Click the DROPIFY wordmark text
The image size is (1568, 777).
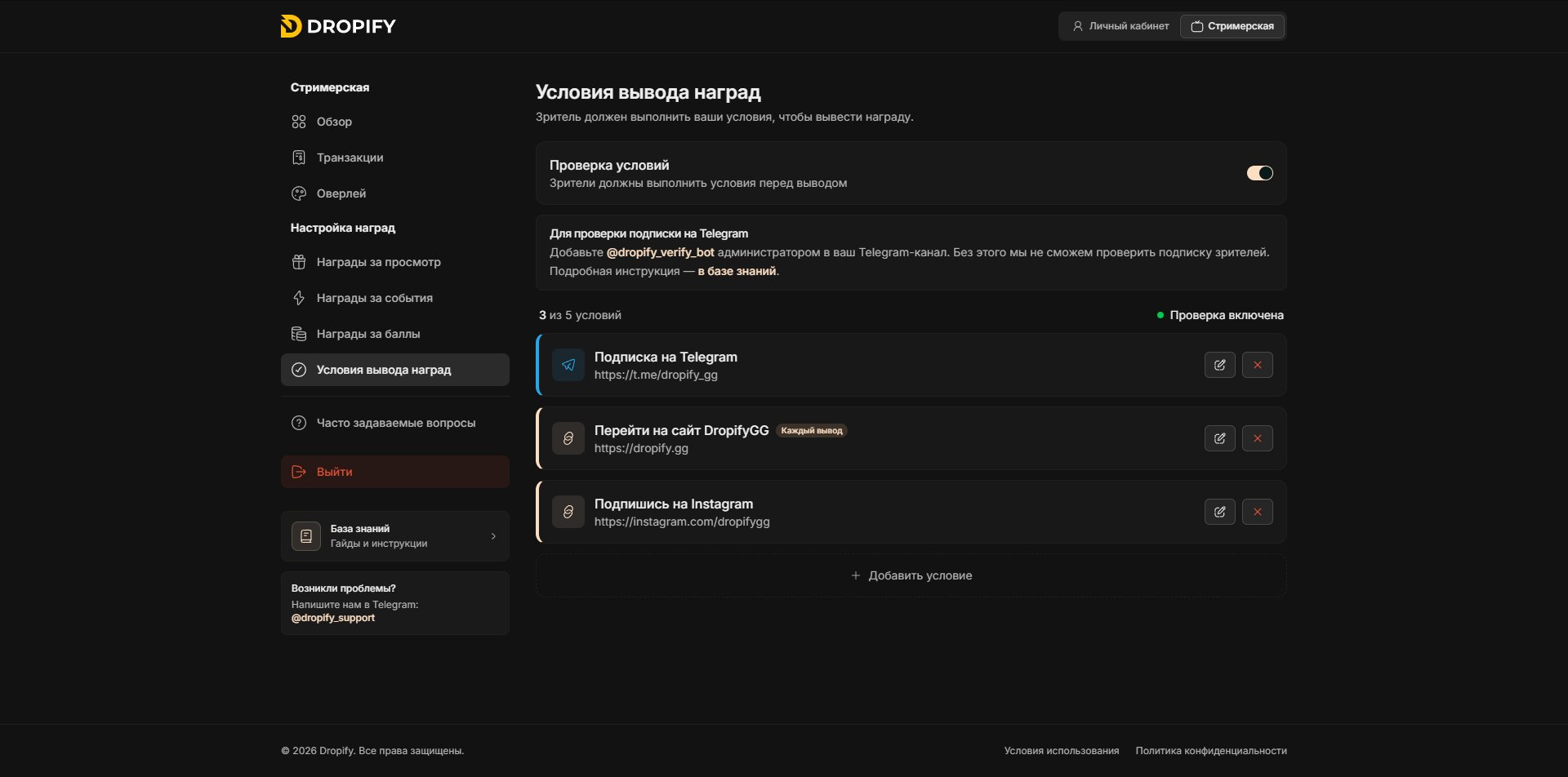coord(351,26)
